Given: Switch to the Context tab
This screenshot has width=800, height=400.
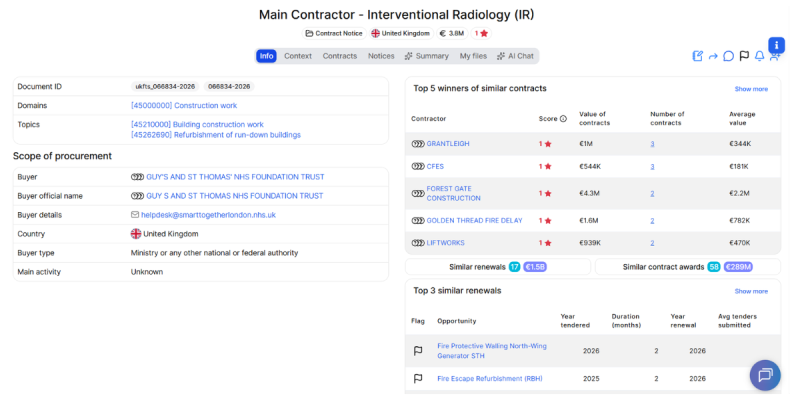Looking at the screenshot, I should point(298,56).
